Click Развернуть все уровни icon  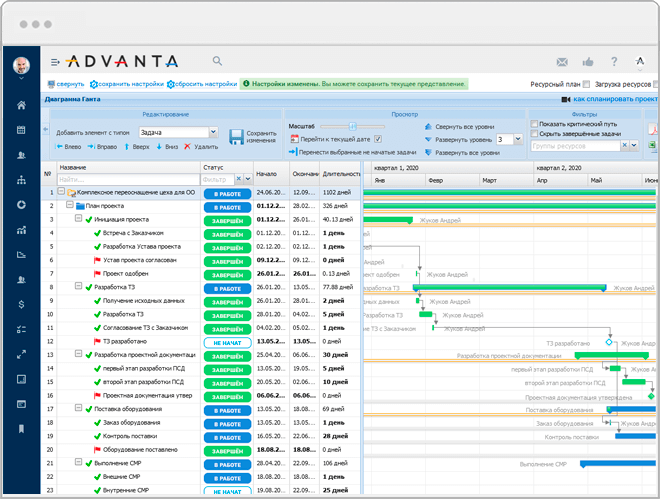coord(428,152)
